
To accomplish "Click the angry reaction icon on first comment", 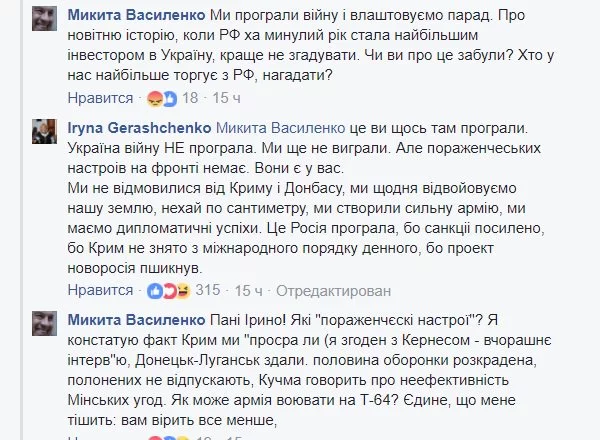I will click(x=155, y=98).
